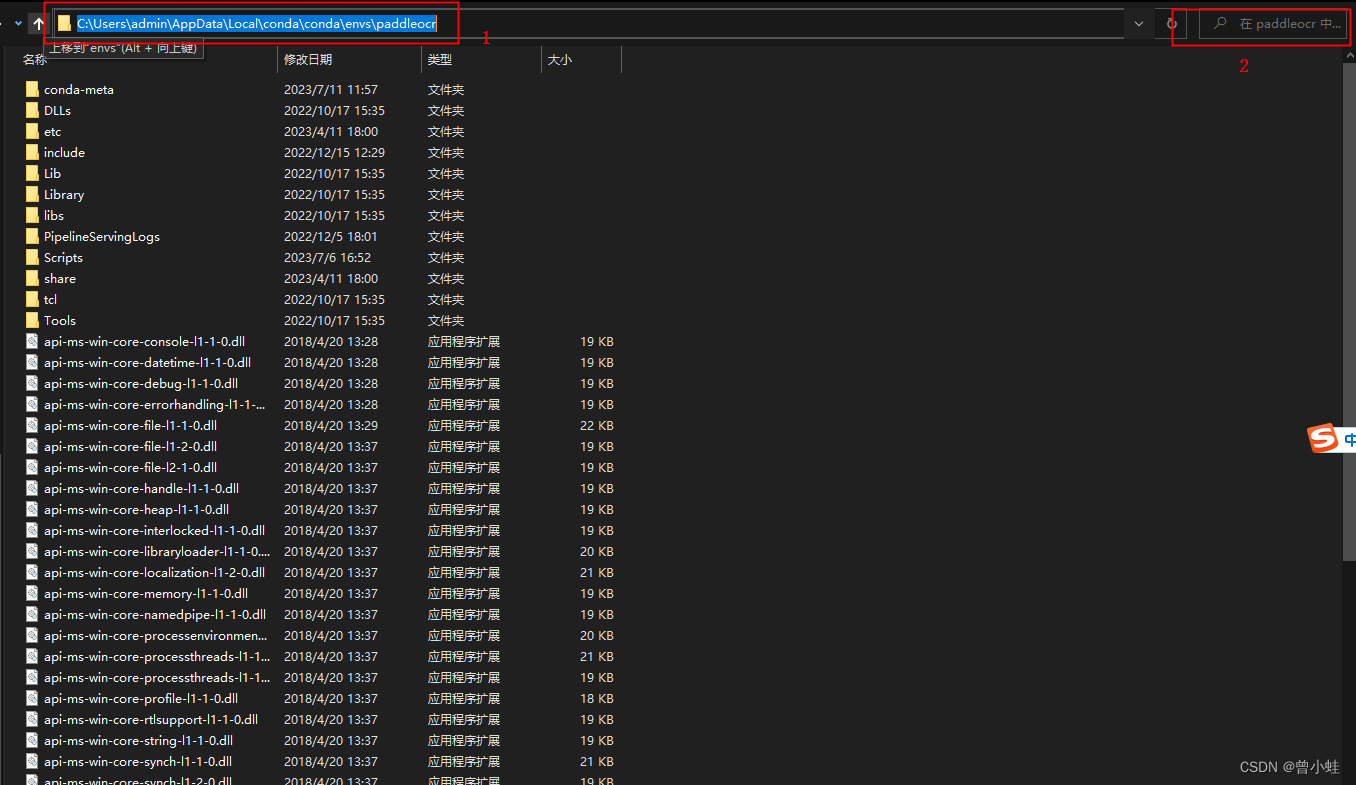Click api-ms-win-core-file-l1-2-0.dll file icon
Screen dimensions: 1356x785
tap(32, 447)
